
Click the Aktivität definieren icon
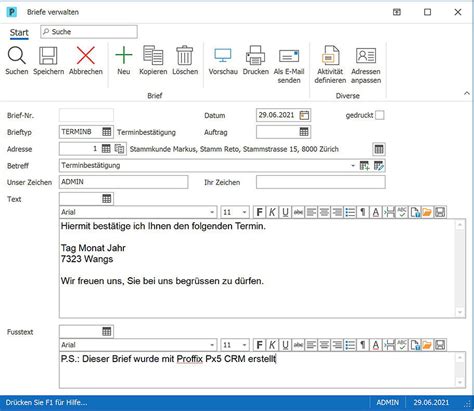click(330, 56)
